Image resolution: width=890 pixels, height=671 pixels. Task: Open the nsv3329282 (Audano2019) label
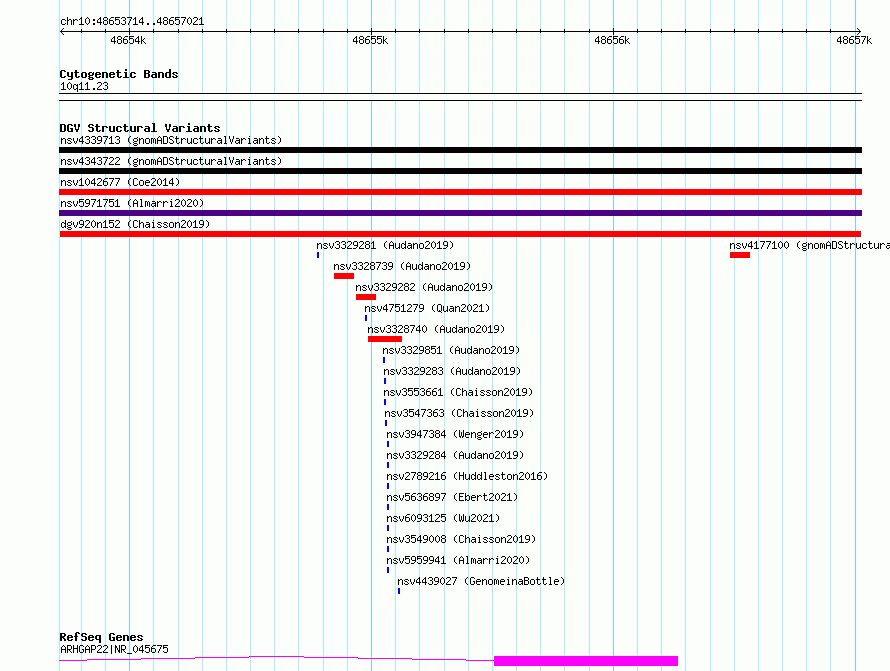(424, 287)
